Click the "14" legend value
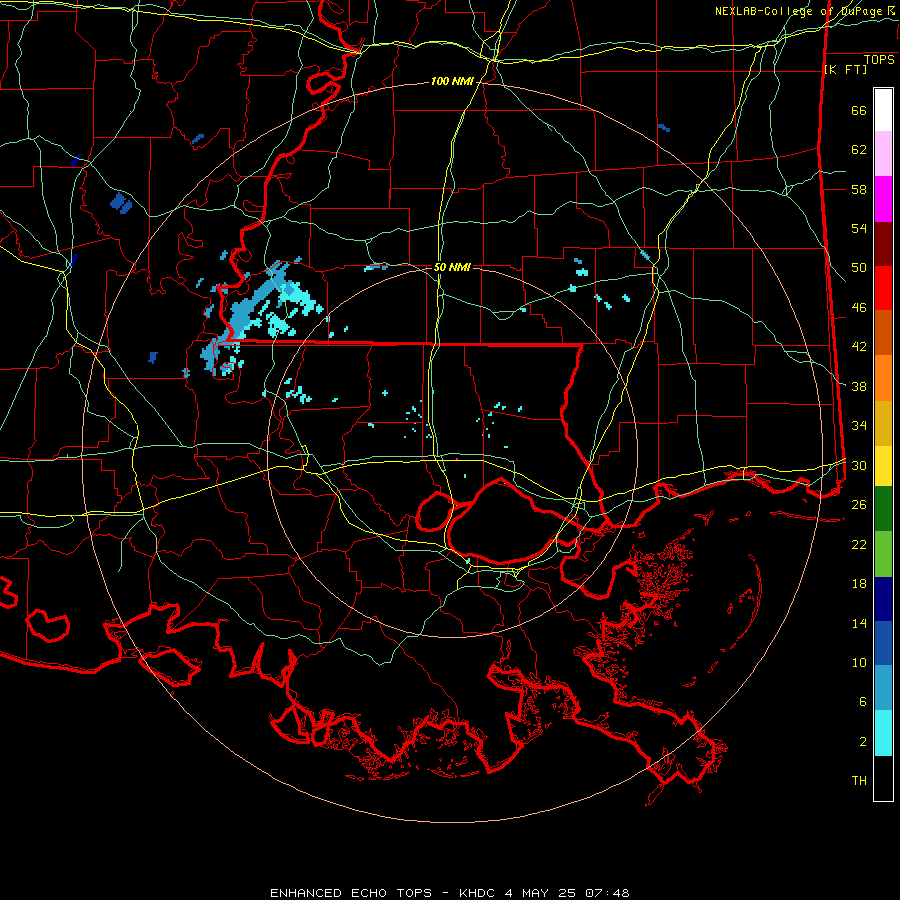This screenshot has width=900, height=900. (x=859, y=623)
